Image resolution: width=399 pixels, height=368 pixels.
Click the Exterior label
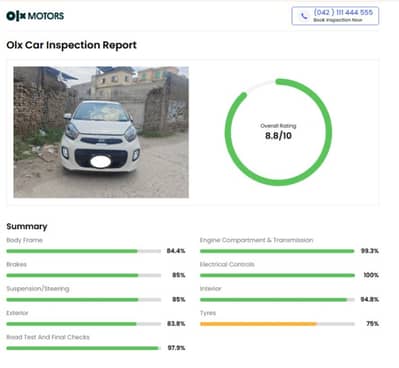[17, 313]
